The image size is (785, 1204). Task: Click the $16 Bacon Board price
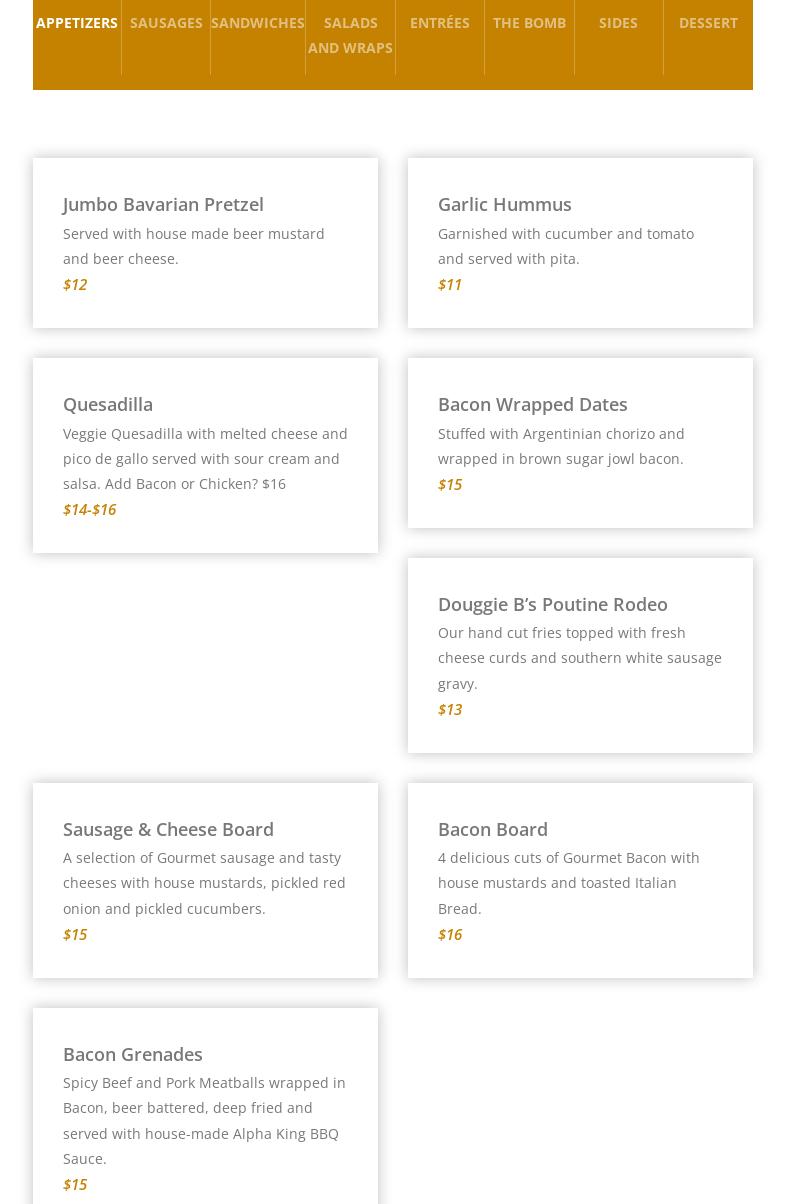pos(450,934)
